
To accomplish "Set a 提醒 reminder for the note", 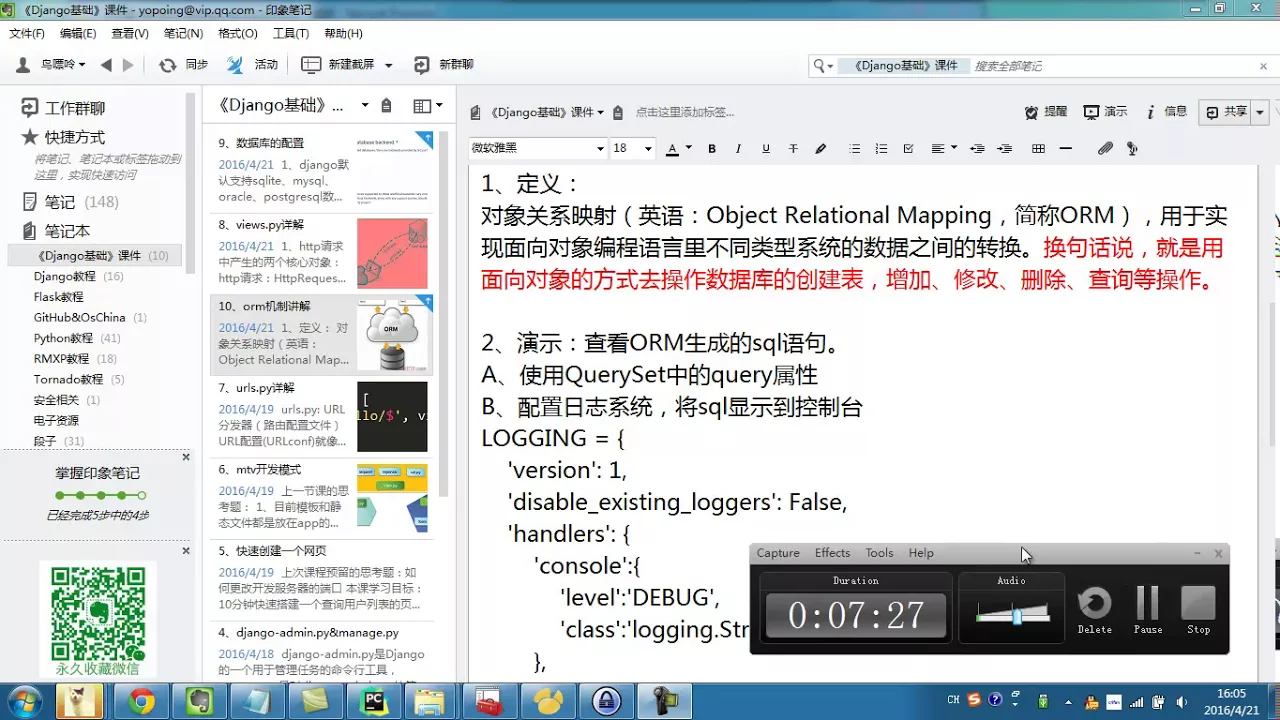I will pyautogui.click(x=1047, y=112).
